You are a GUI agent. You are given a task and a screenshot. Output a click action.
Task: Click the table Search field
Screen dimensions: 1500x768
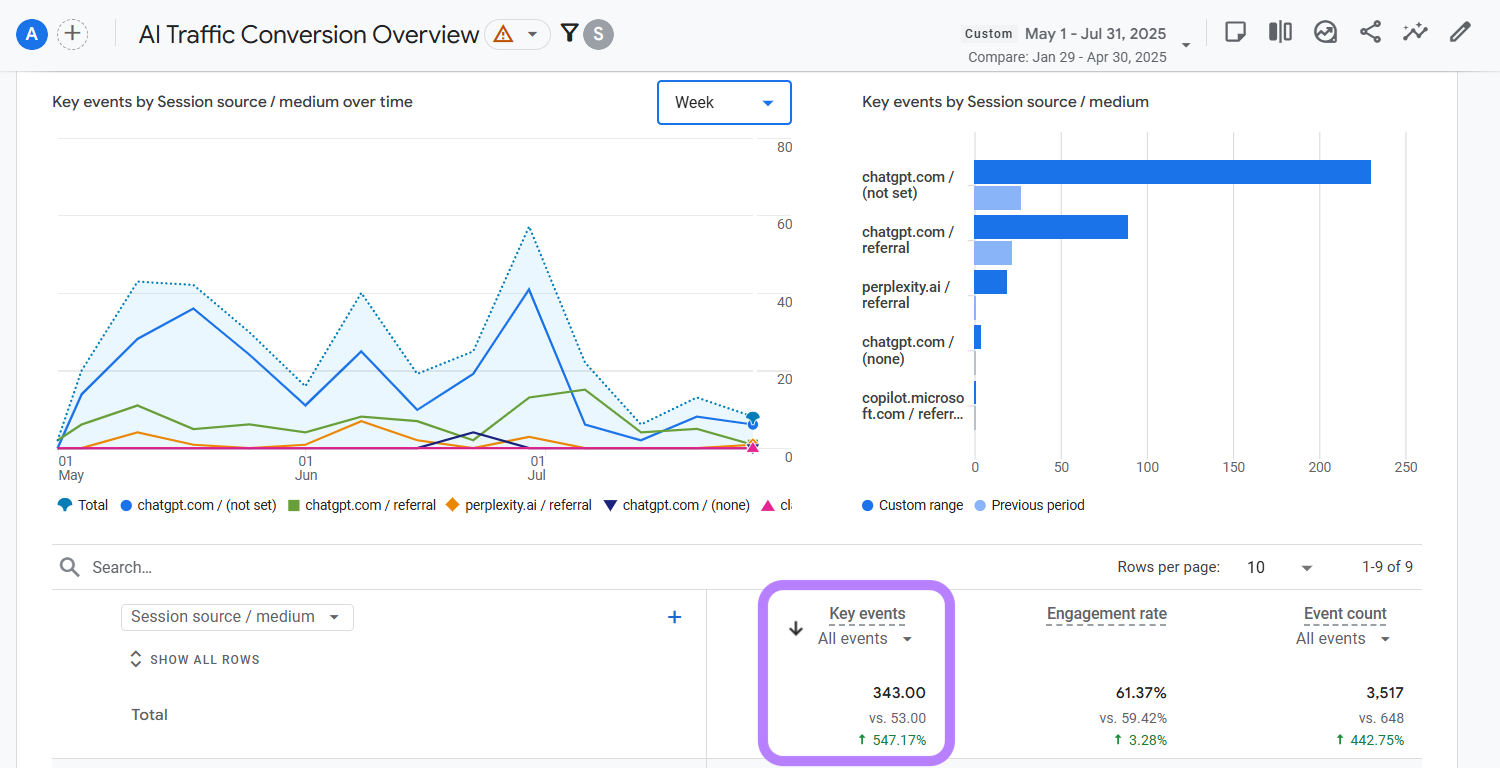(300, 567)
